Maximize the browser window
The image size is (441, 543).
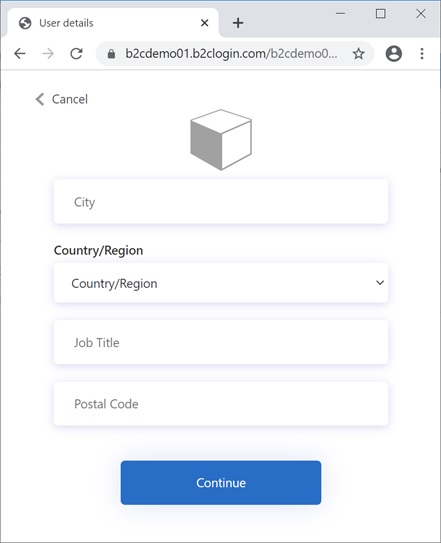[x=381, y=14]
